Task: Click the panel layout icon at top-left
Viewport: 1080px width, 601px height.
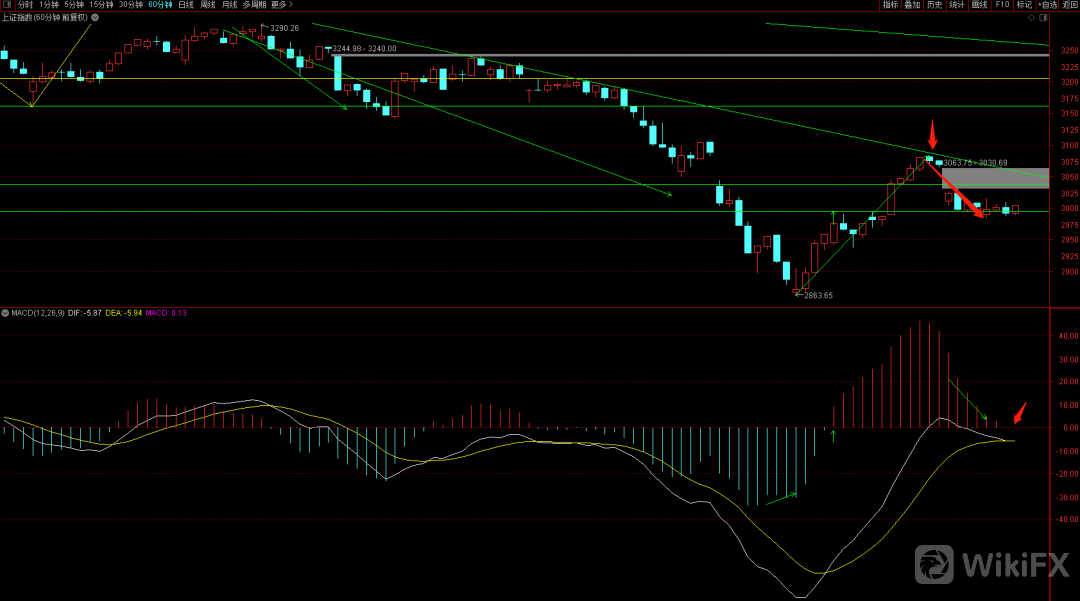Action: click(x=6, y=5)
